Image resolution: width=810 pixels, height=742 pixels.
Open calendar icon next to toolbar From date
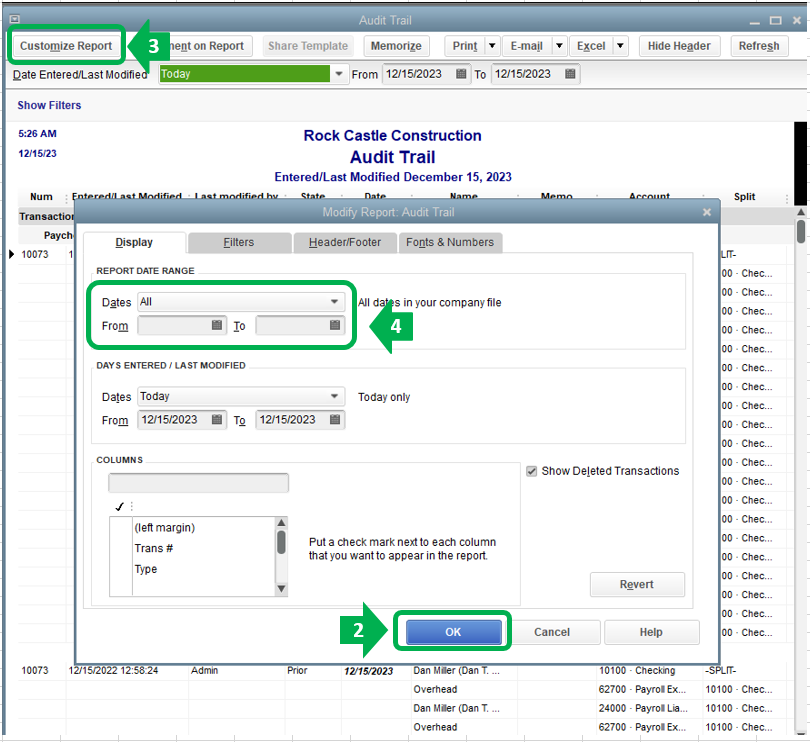(x=461, y=74)
